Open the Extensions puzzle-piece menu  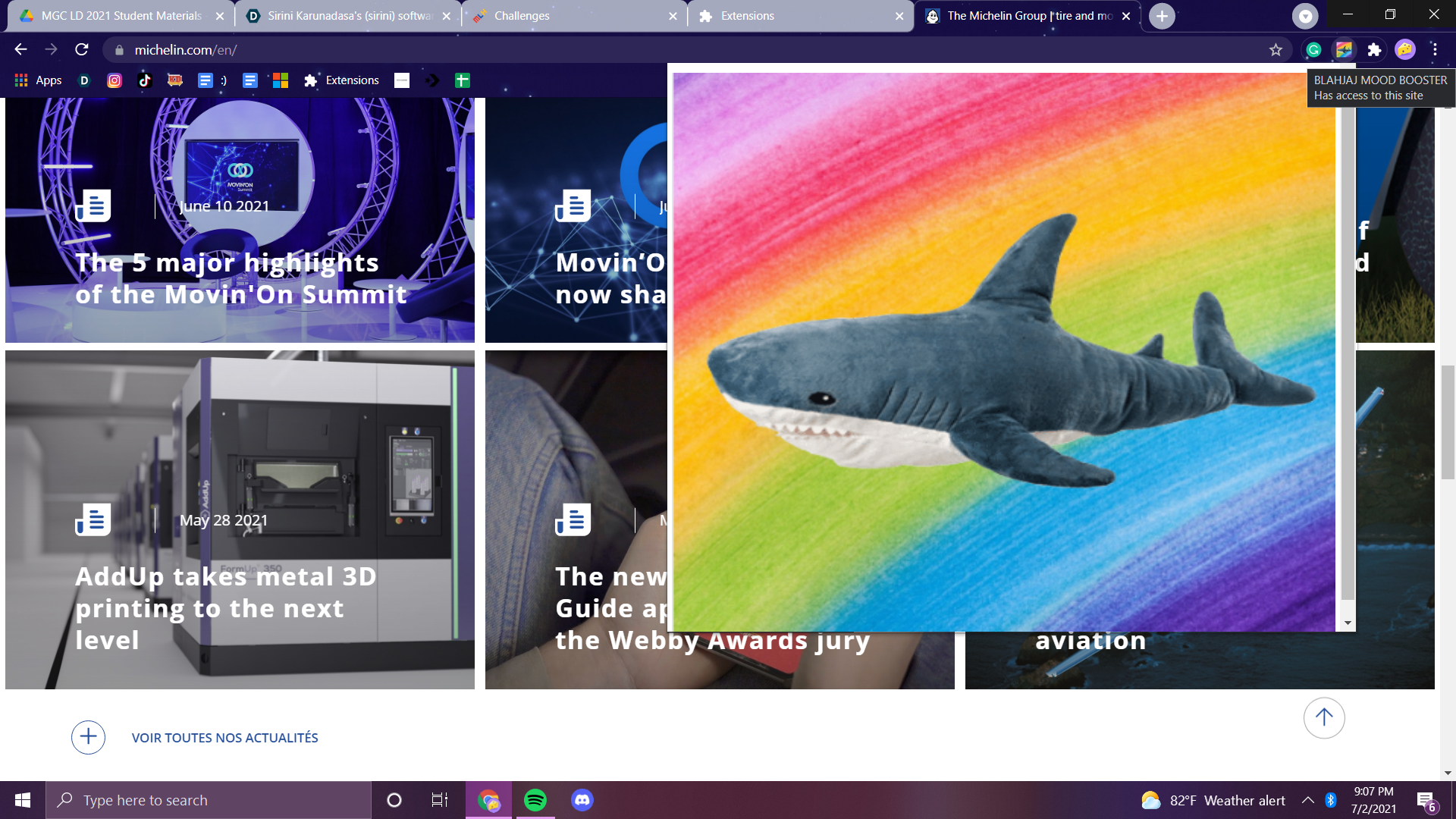pyautogui.click(x=1374, y=50)
